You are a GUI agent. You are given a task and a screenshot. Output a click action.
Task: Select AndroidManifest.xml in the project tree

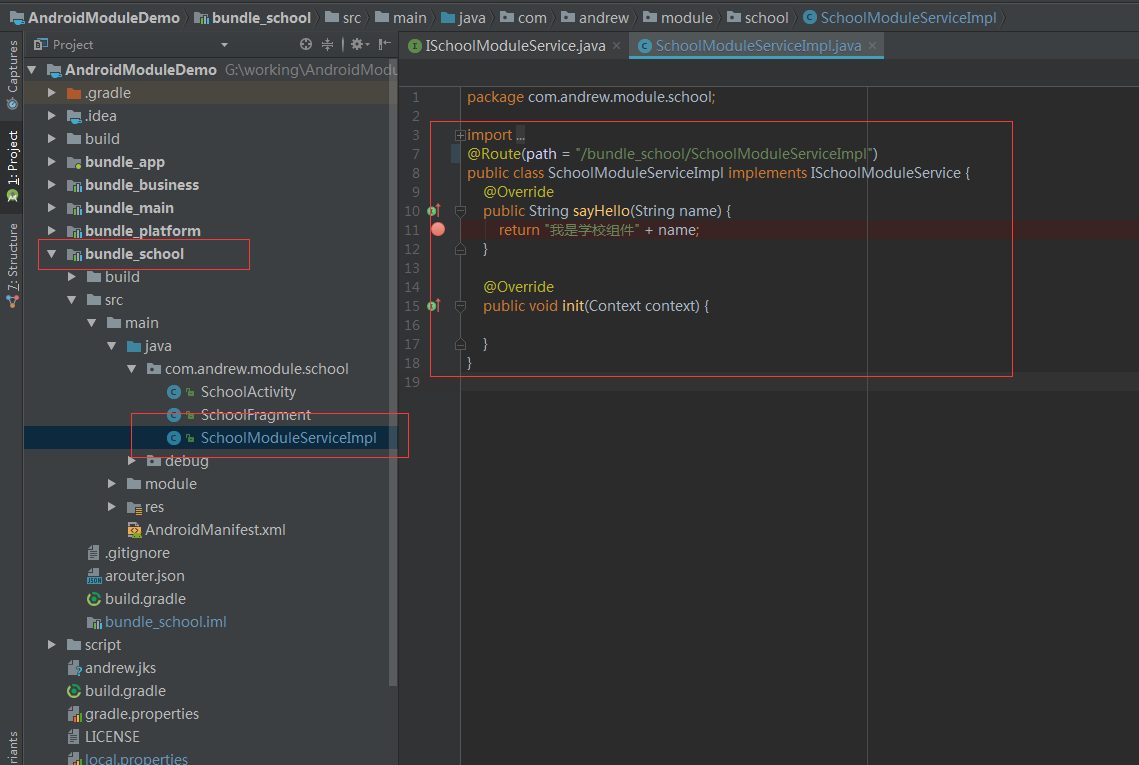click(215, 530)
